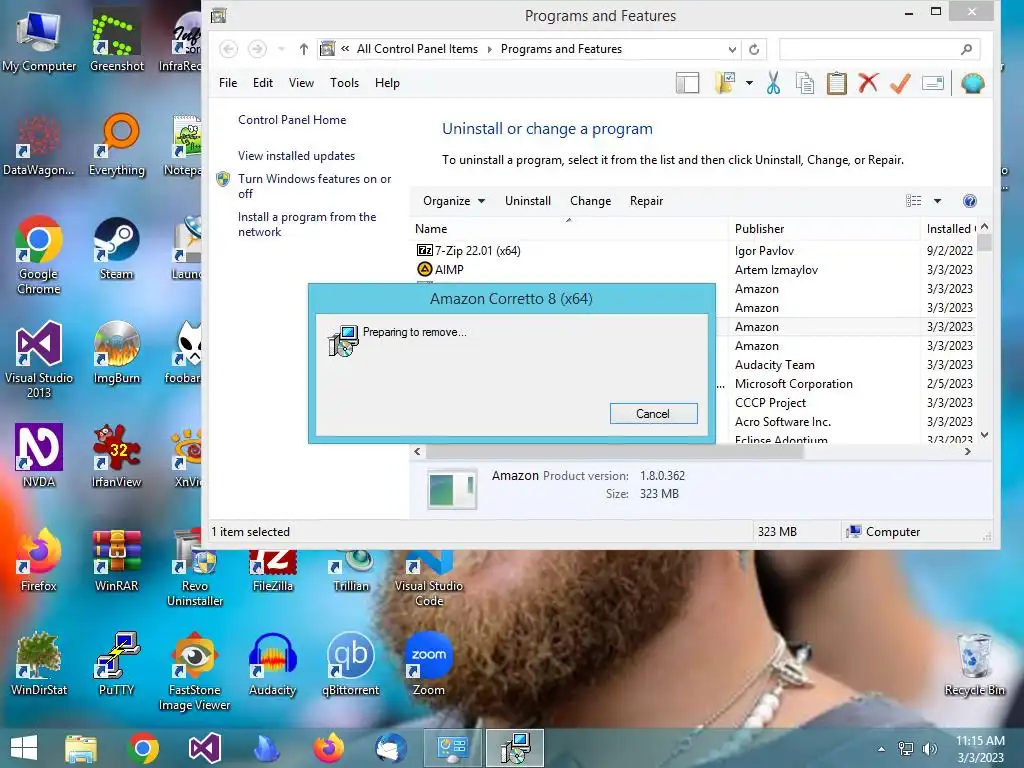Click the folder options toolbar icon
Screen dimensions: 1024x768
pyautogui.click(x=725, y=84)
